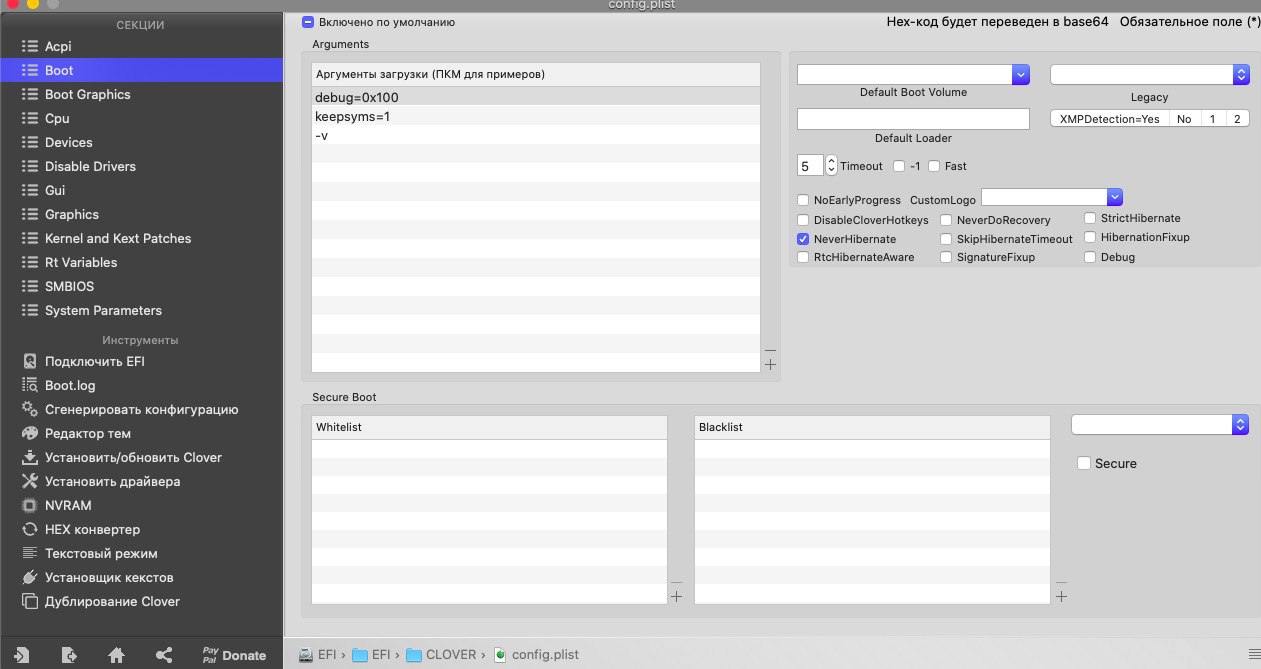Click the Timeout value field
The width and height of the screenshot is (1261, 669).
click(x=810, y=166)
